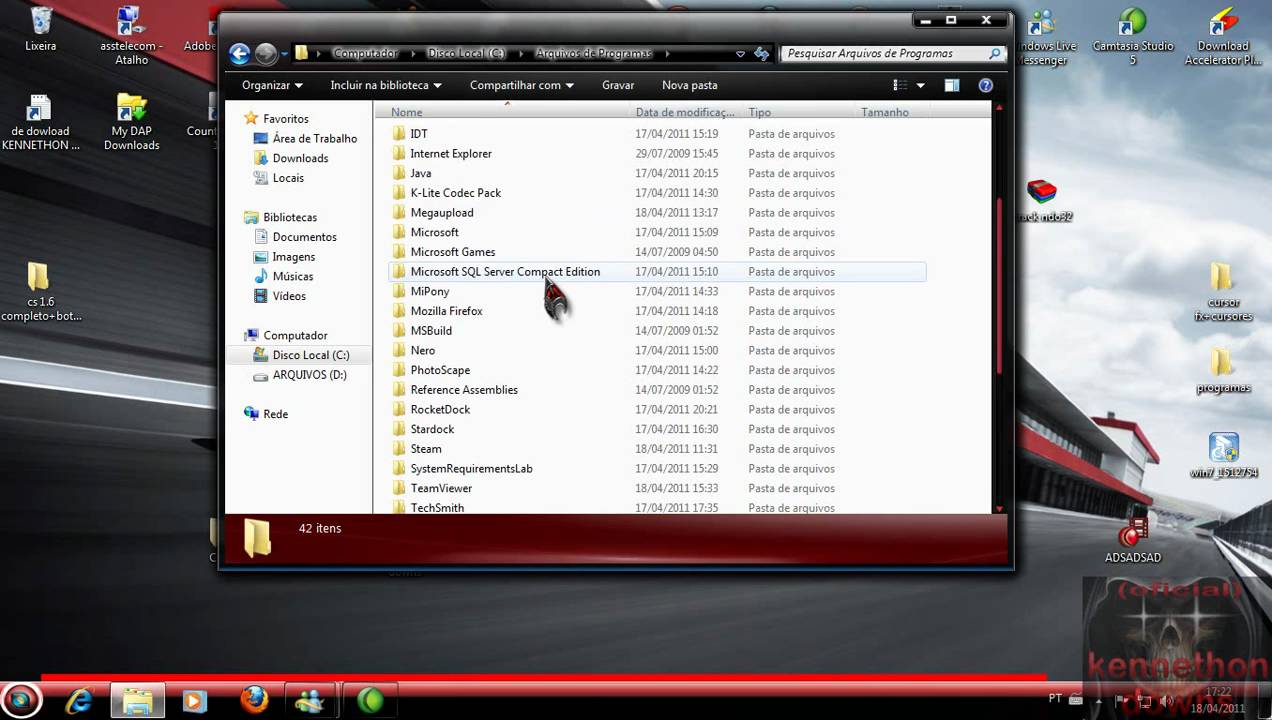Select Locais in navigation pane

coord(278,178)
